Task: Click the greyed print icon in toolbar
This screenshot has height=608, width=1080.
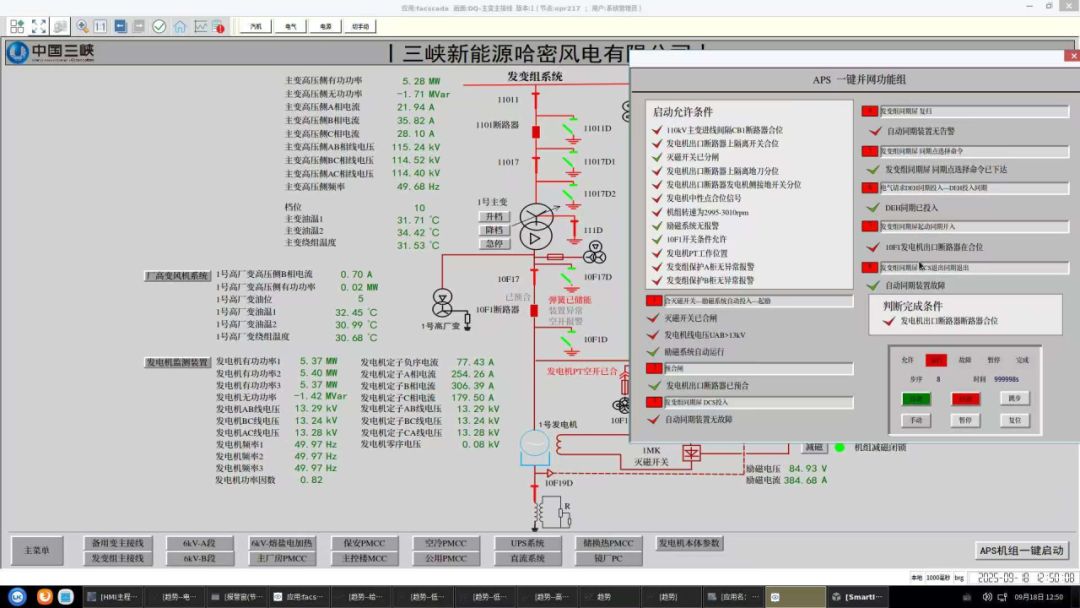Action: (x=60, y=26)
